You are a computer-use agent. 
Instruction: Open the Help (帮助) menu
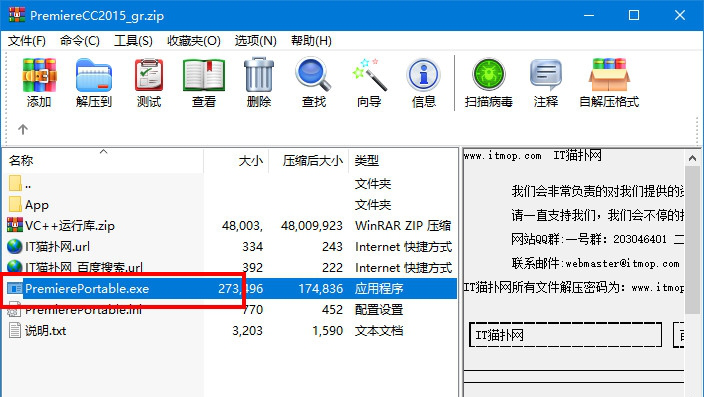coord(311,41)
